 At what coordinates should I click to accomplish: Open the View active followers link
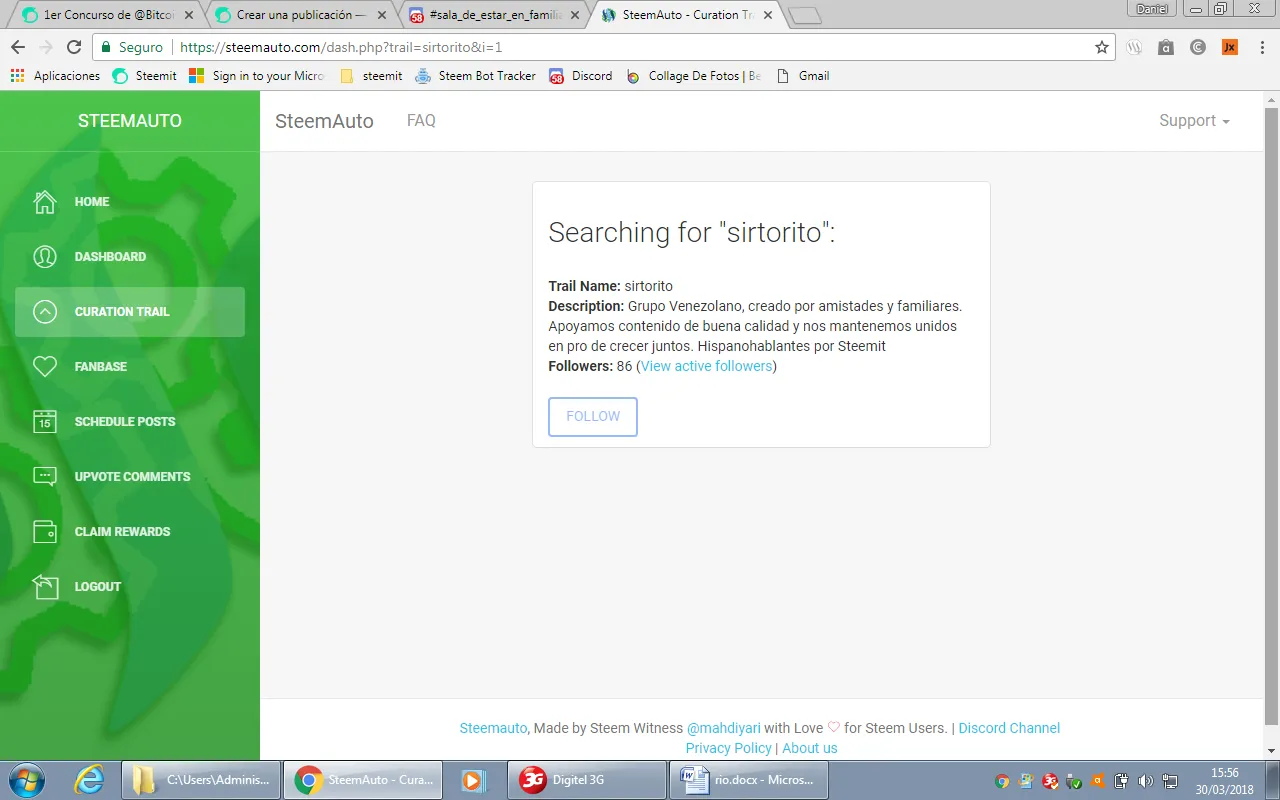707,366
